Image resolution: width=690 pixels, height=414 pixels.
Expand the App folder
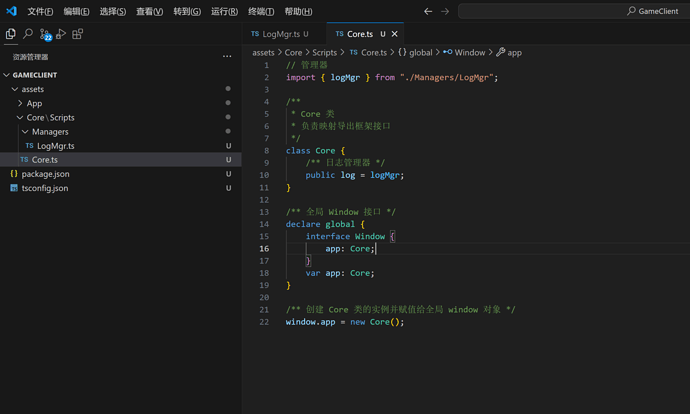(34, 103)
